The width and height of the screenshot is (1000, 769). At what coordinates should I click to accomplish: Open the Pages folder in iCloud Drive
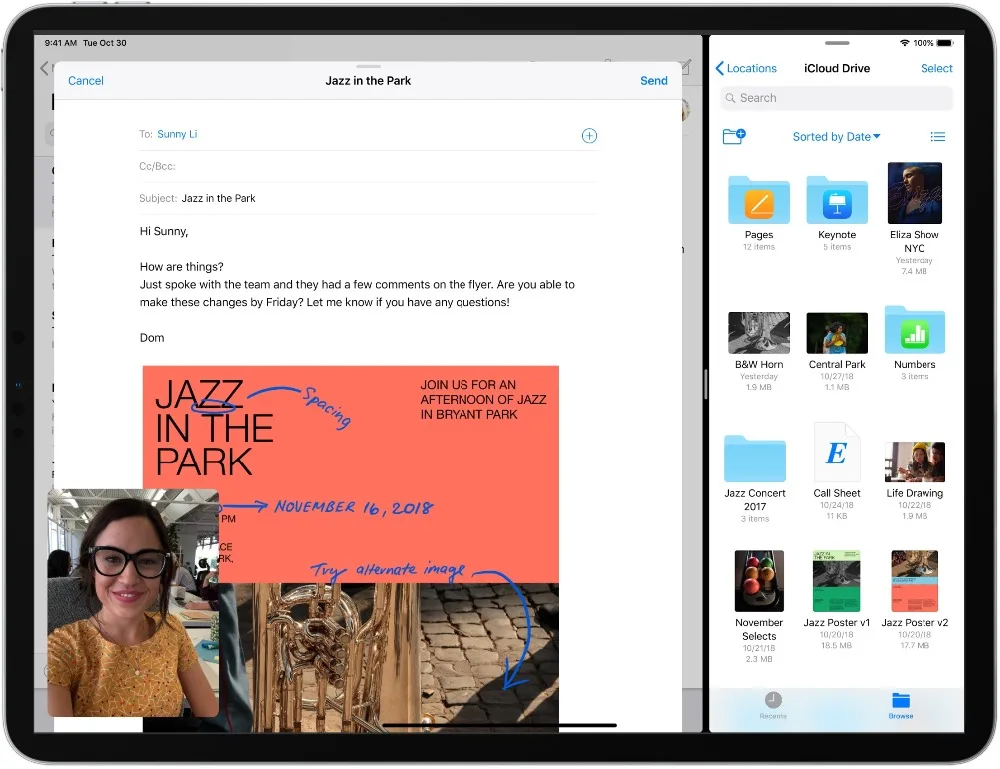[x=758, y=200]
